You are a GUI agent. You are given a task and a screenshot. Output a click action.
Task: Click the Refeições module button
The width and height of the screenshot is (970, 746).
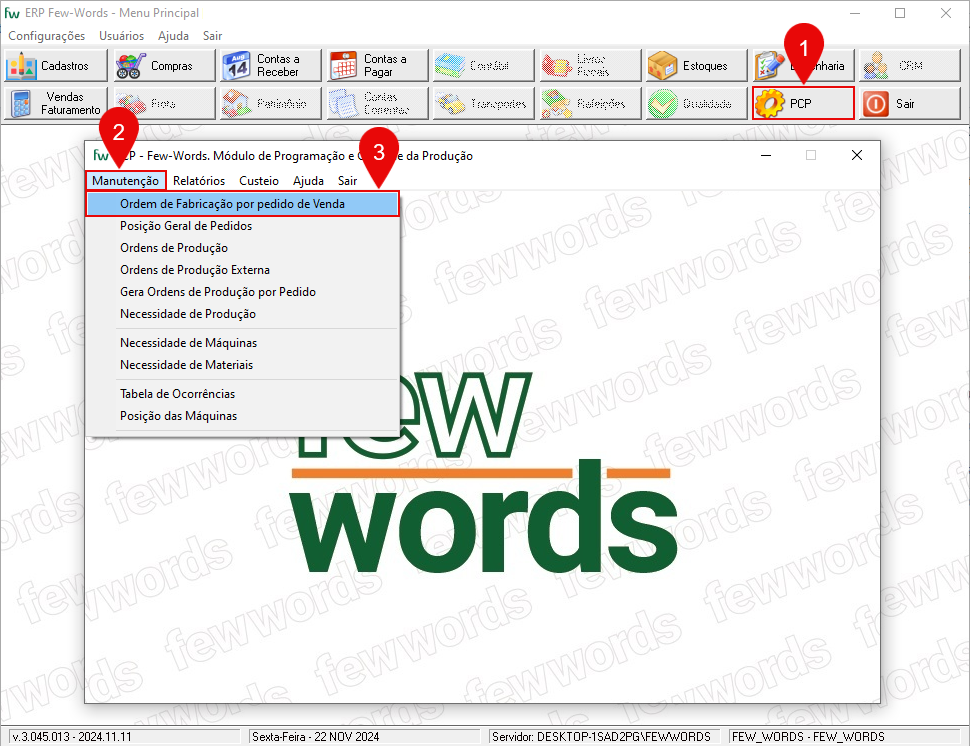click(x=590, y=103)
